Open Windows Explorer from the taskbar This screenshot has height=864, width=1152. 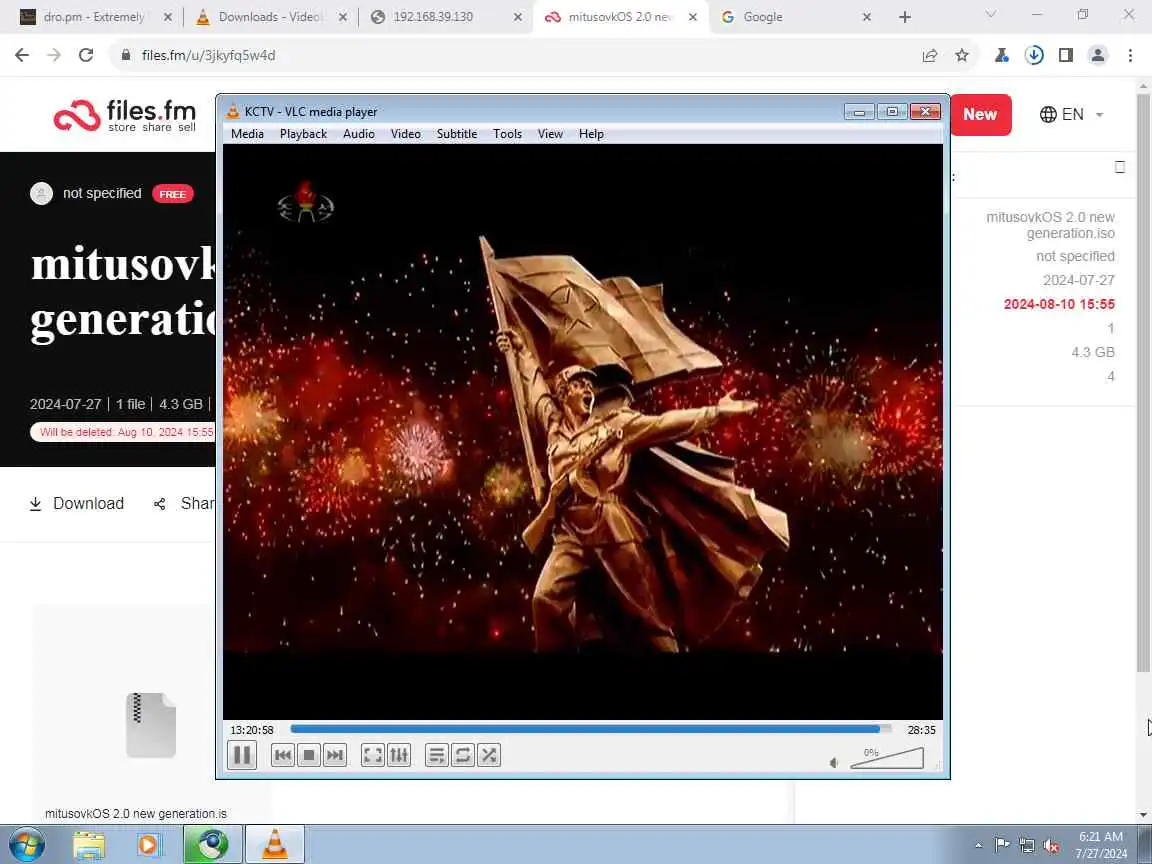(89, 845)
